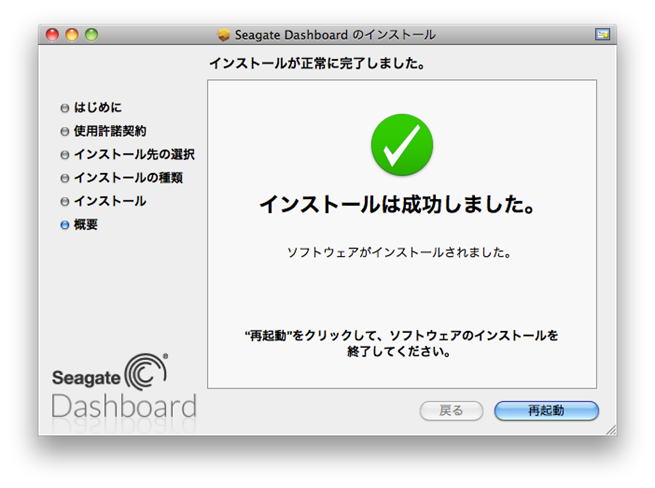This screenshot has width=655, height=488.
Task: Click the heading インストールが正常に完了しました。
Action: pyautogui.click(x=317, y=64)
